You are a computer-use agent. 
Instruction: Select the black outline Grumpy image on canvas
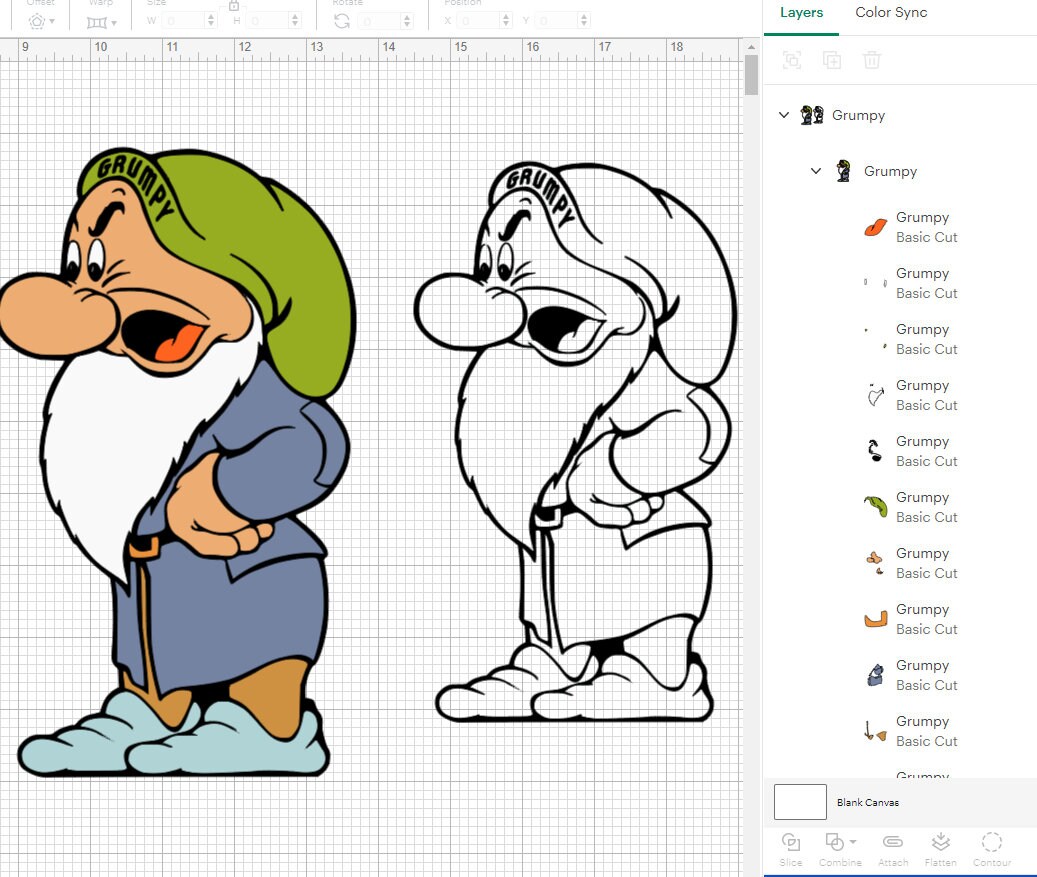point(575,442)
